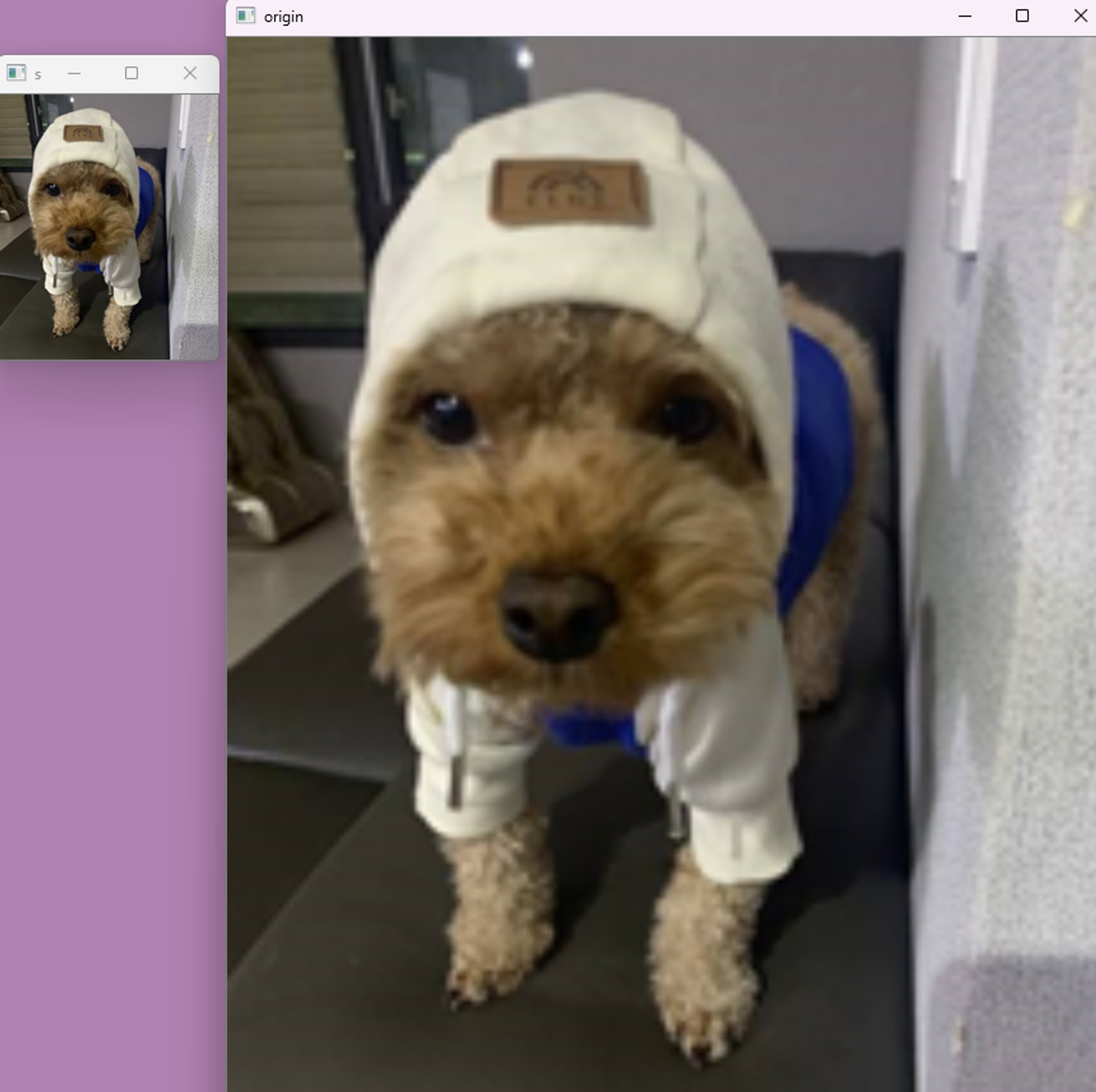
Task: Click the brown leather patch on the hood
Action: 569,193
